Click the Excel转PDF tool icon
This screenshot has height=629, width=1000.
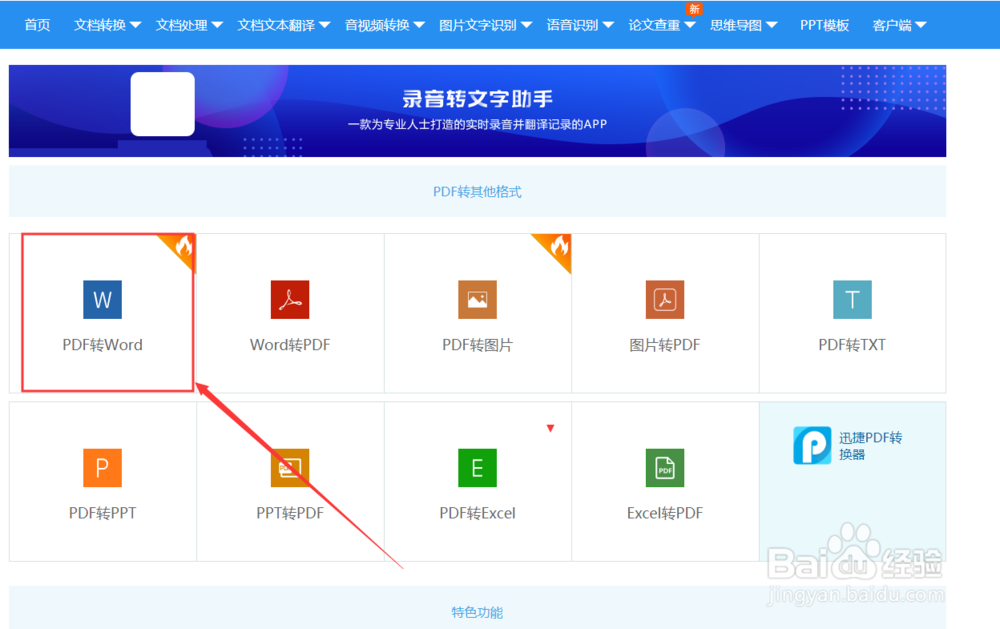(664, 468)
